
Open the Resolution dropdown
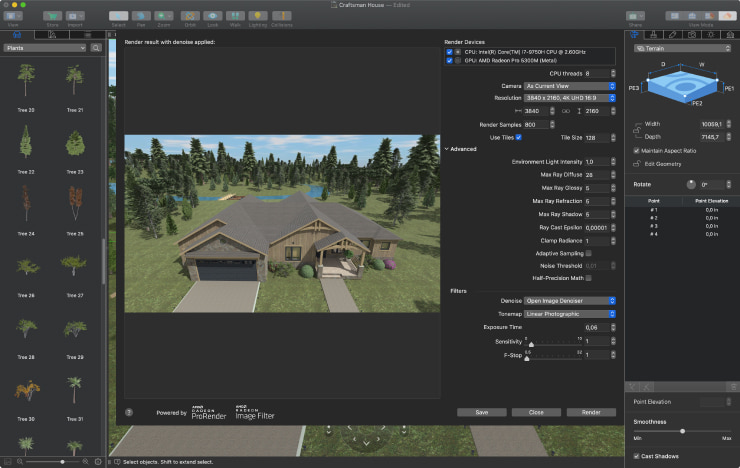point(570,98)
